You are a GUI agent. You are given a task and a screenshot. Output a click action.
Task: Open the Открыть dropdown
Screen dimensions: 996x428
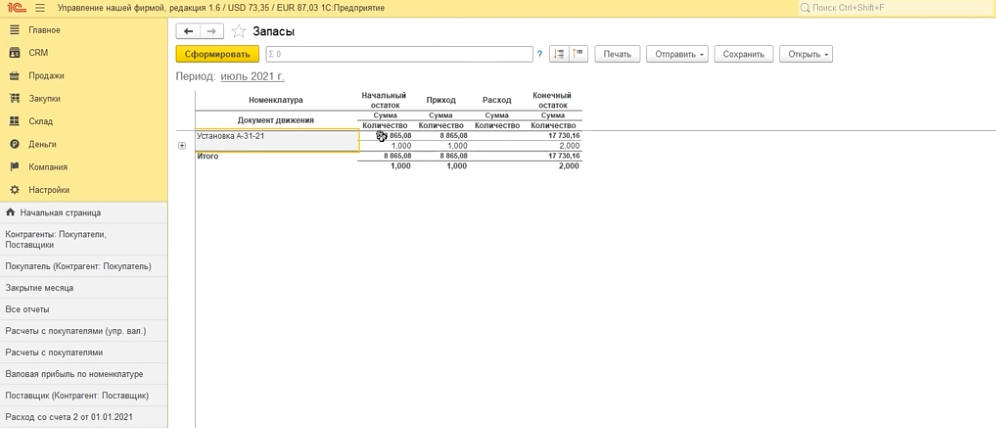point(808,54)
